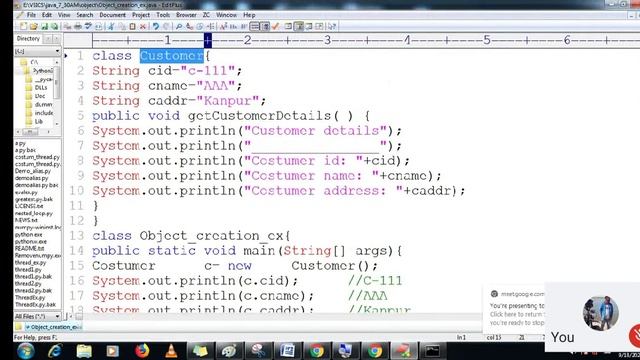Open the Search menu
The width and height of the screenshot is (640, 360).
pyautogui.click(x=84, y=15)
